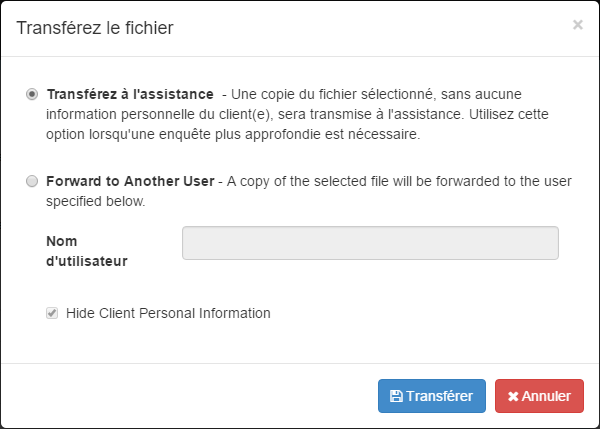Close the dialog with the × icon
The image size is (600, 429).
[x=577, y=25]
